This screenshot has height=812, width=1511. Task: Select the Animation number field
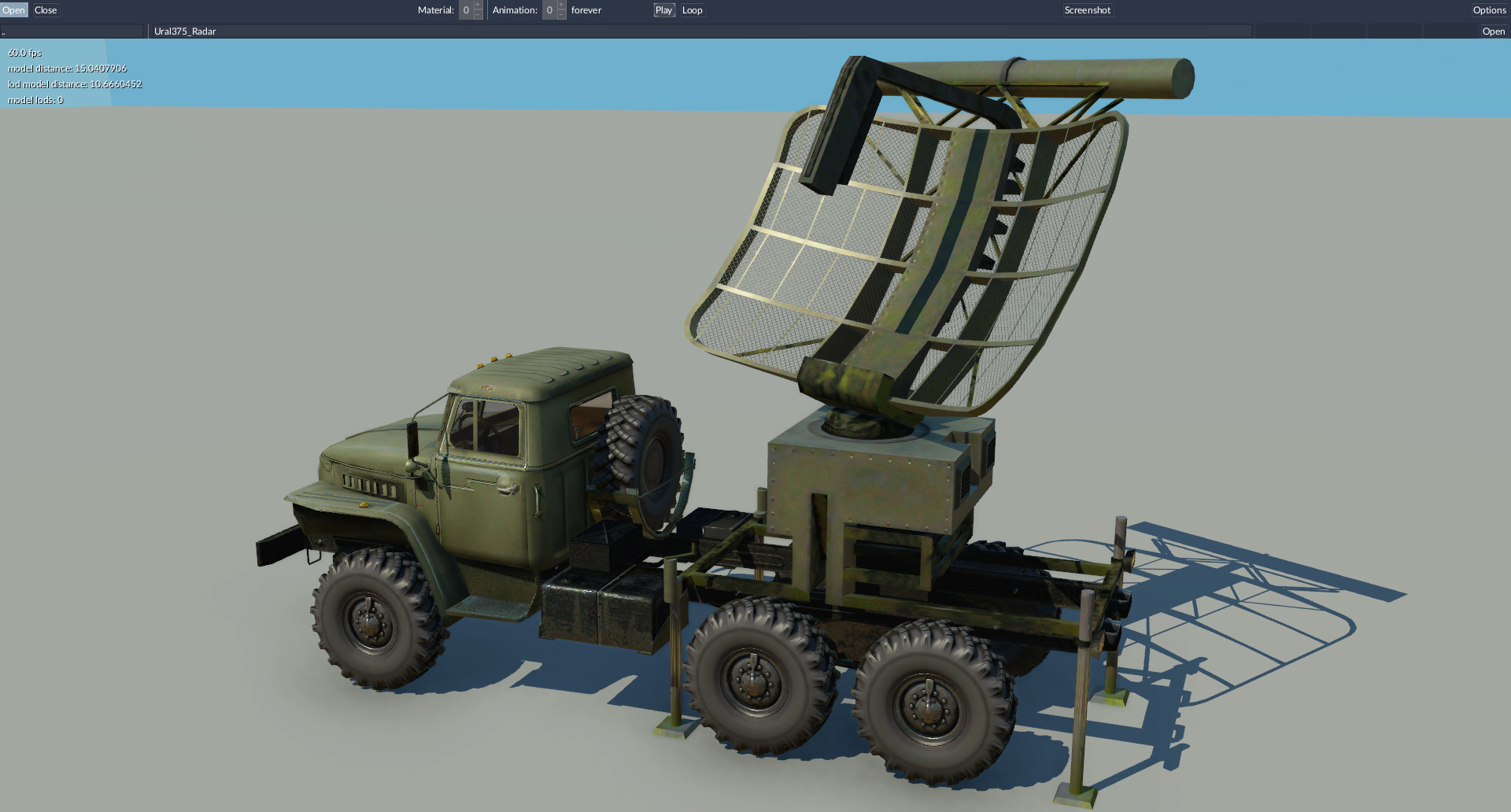click(x=549, y=10)
